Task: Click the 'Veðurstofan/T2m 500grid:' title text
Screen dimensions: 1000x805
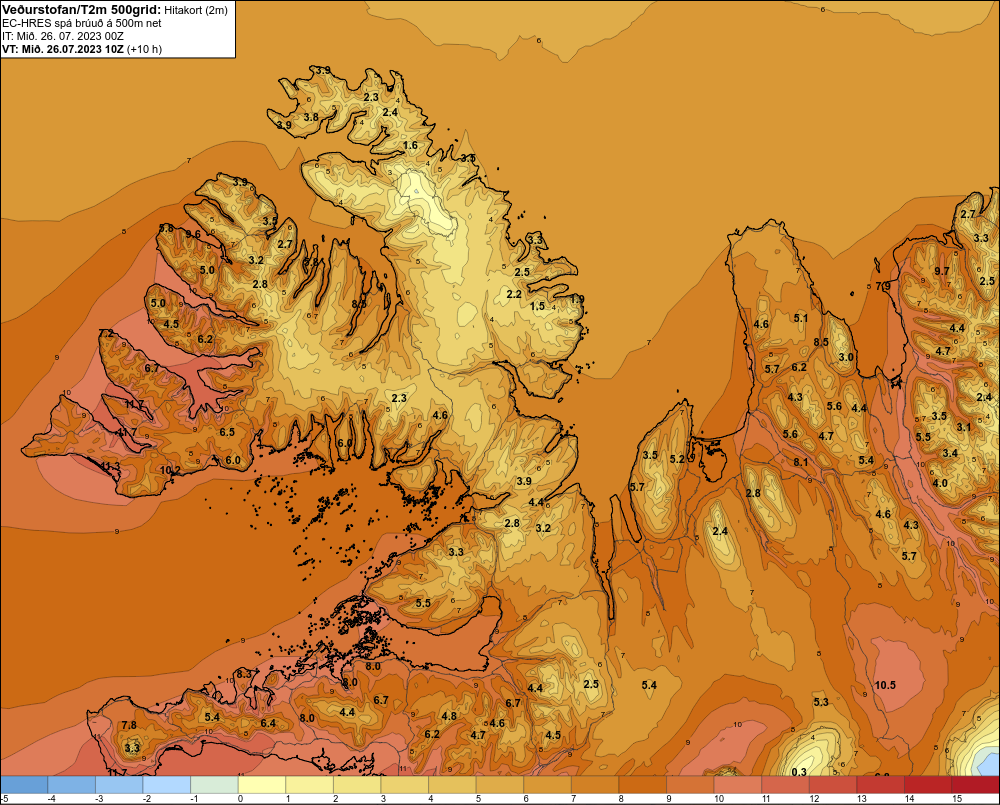Action: [81, 9]
